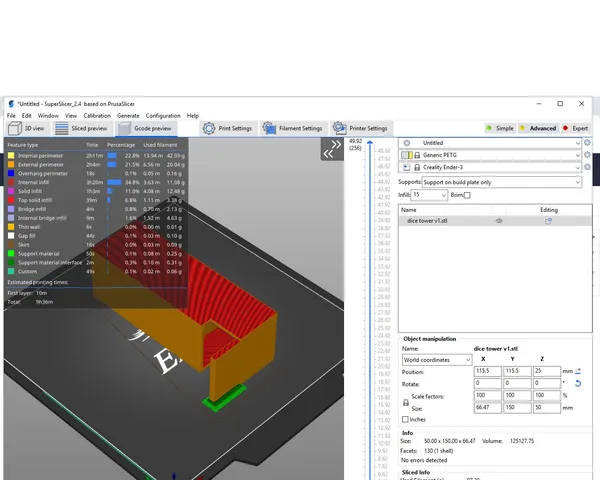Open the File menu
The height and width of the screenshot is (480, 600).
pyautogui.click(x=11, y=116)
